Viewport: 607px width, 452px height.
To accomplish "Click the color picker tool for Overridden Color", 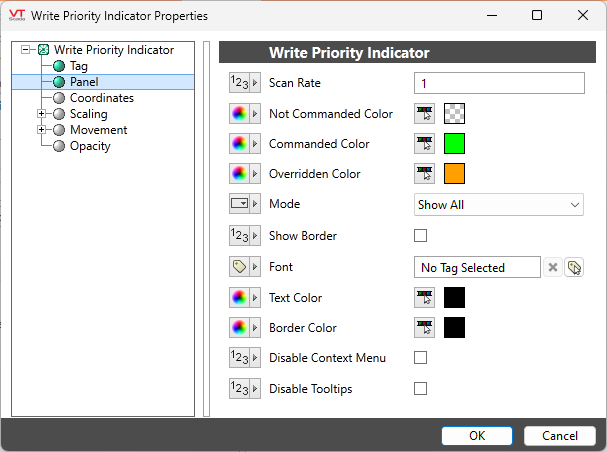I will coord(425,174).
